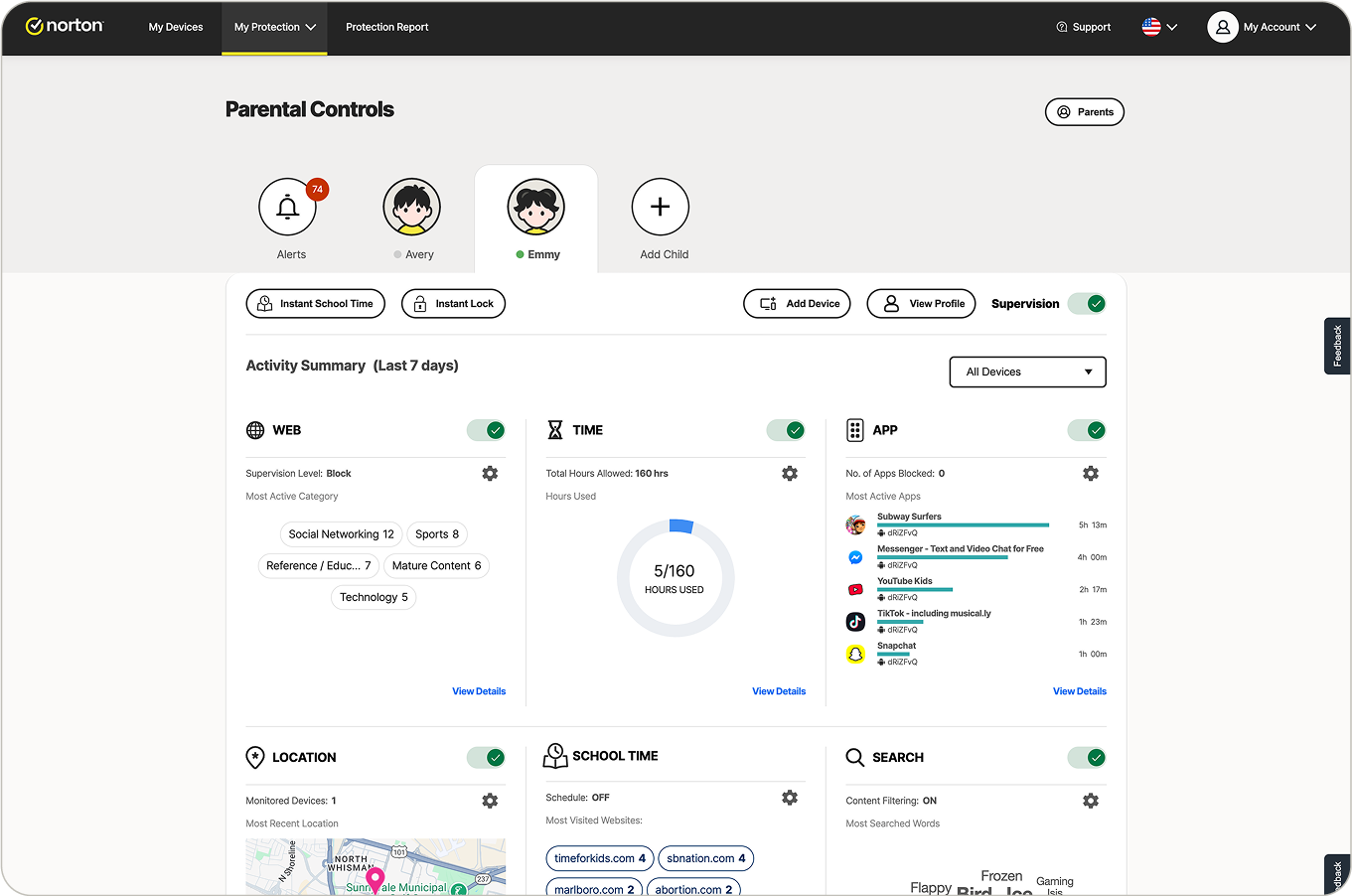Click the Parents button
Image resolution: width=1352 pixels, height=896 pixels.
point(1085,112)
